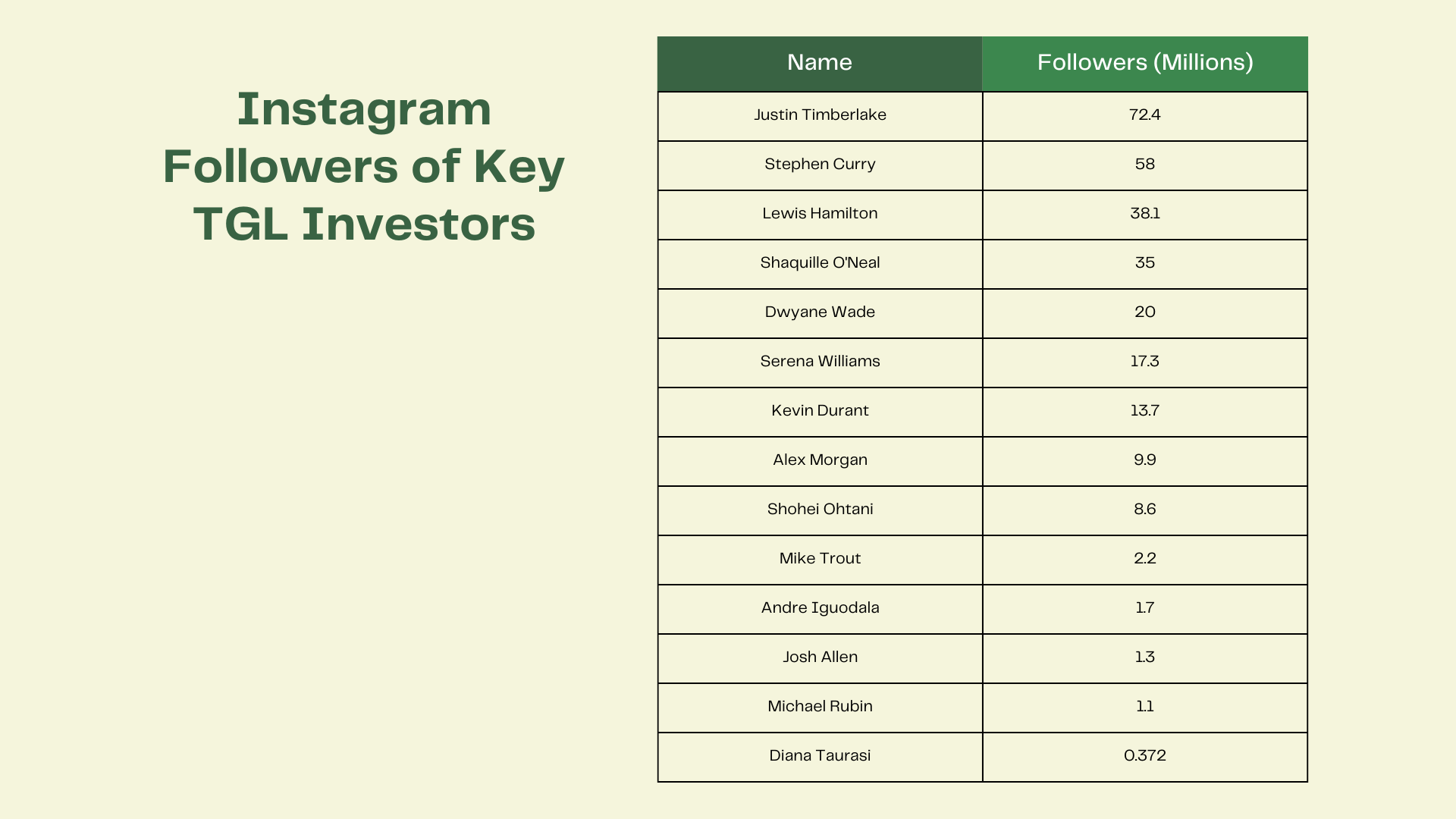Image resolution: width=1456 pixels, height=819 pixels.
Task: Select Dwyane Wade's 20 followers value
Action: pos(1144,312)
